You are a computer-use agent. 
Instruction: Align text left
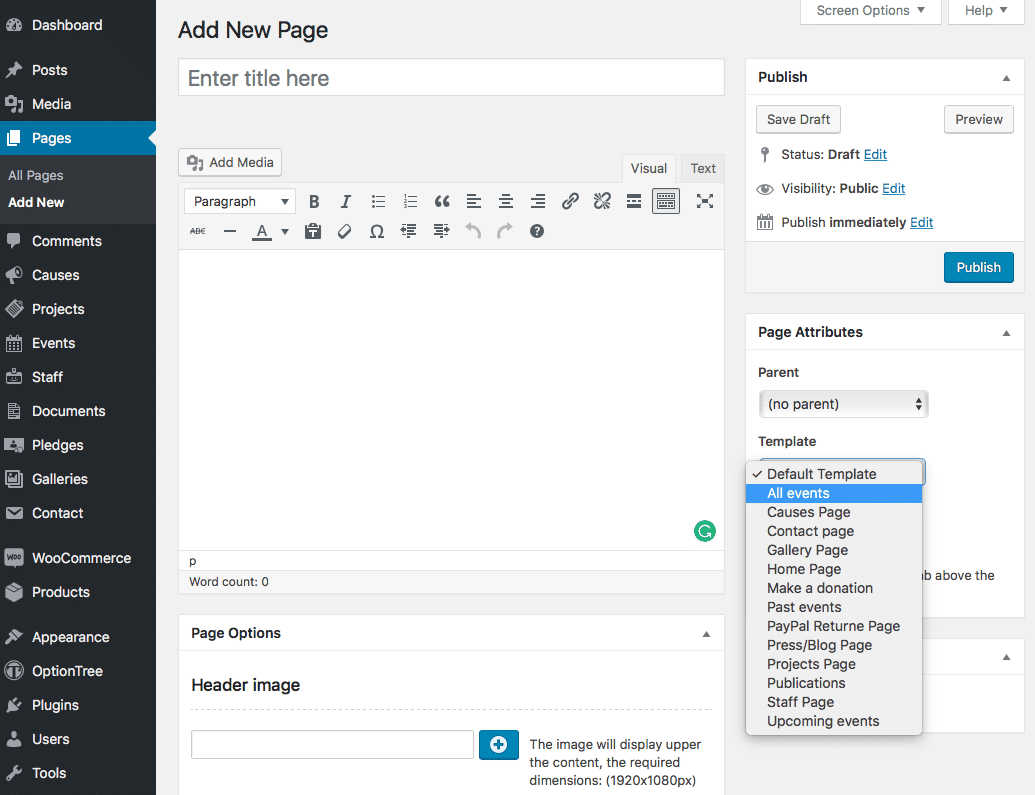pos(473,201)
